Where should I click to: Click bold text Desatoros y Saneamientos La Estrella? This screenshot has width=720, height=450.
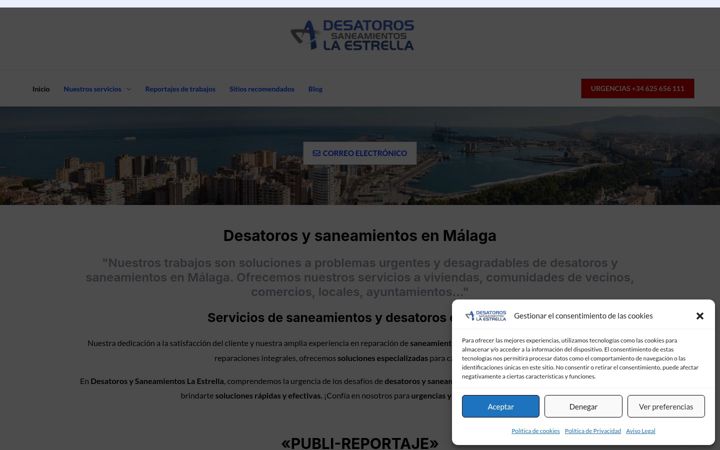pos(157,381)
